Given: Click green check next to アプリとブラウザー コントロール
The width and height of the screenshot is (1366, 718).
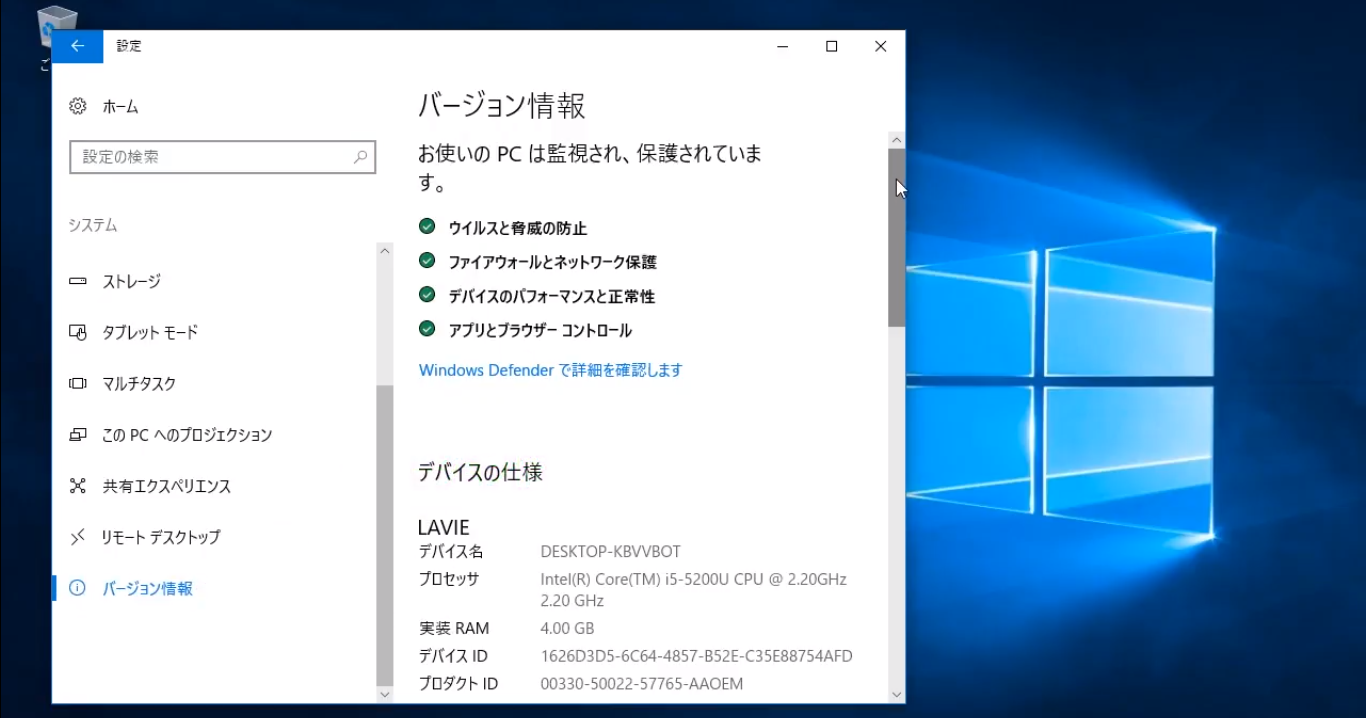Looking at the screenshot, I should click(427, 329).
